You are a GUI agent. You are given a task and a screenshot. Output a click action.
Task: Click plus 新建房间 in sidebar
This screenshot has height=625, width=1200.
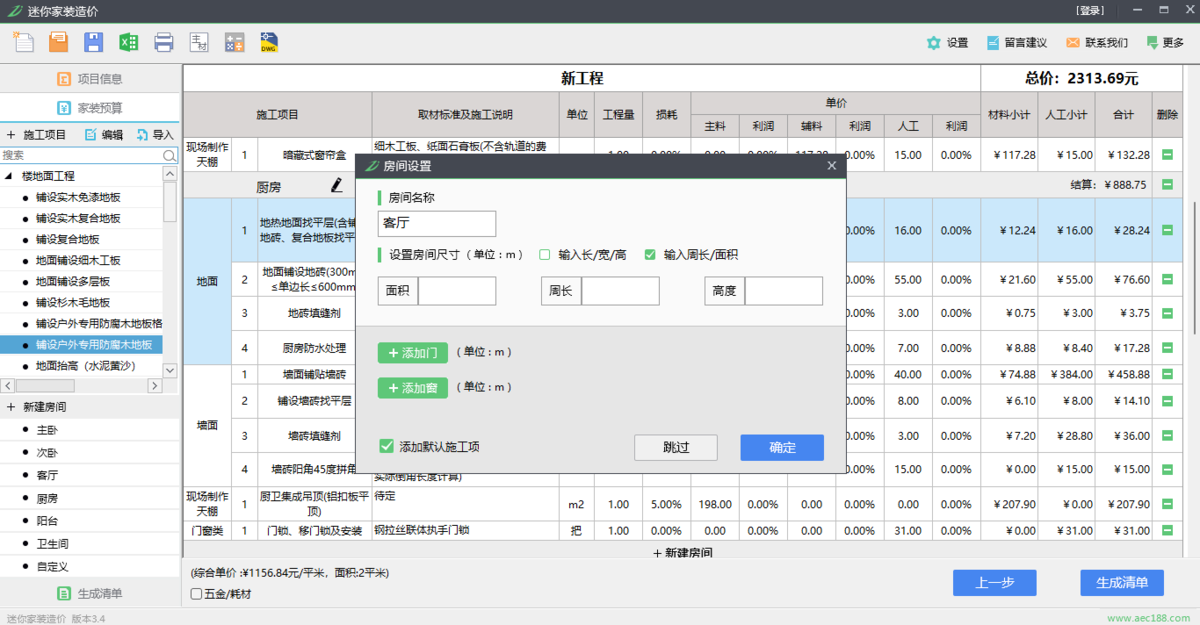36,407
